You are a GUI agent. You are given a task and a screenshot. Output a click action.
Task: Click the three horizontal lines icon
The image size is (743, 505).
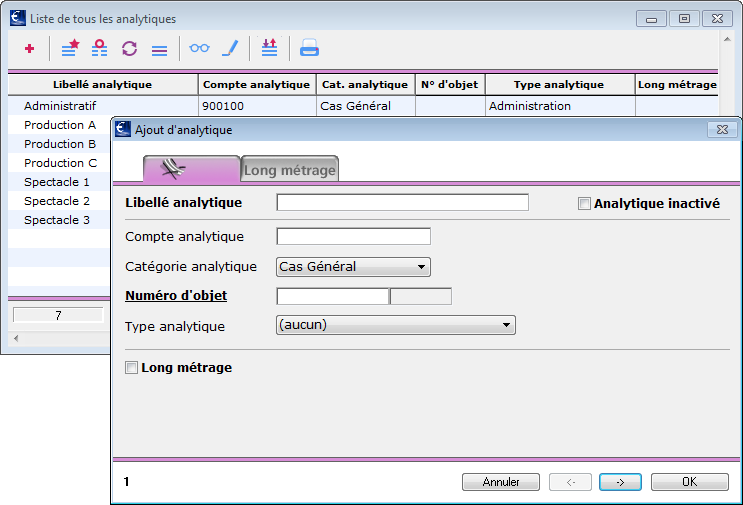tap(159, 50)
